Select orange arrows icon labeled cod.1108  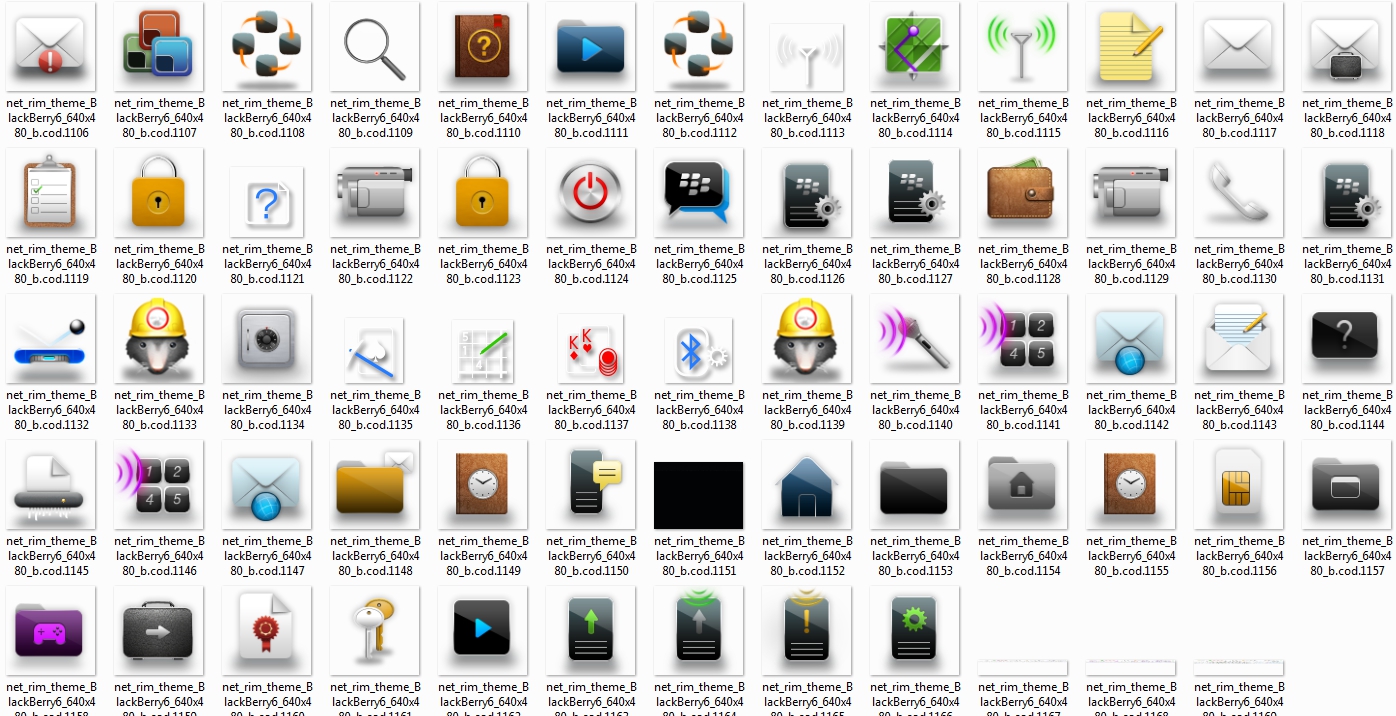pos(267,46)
